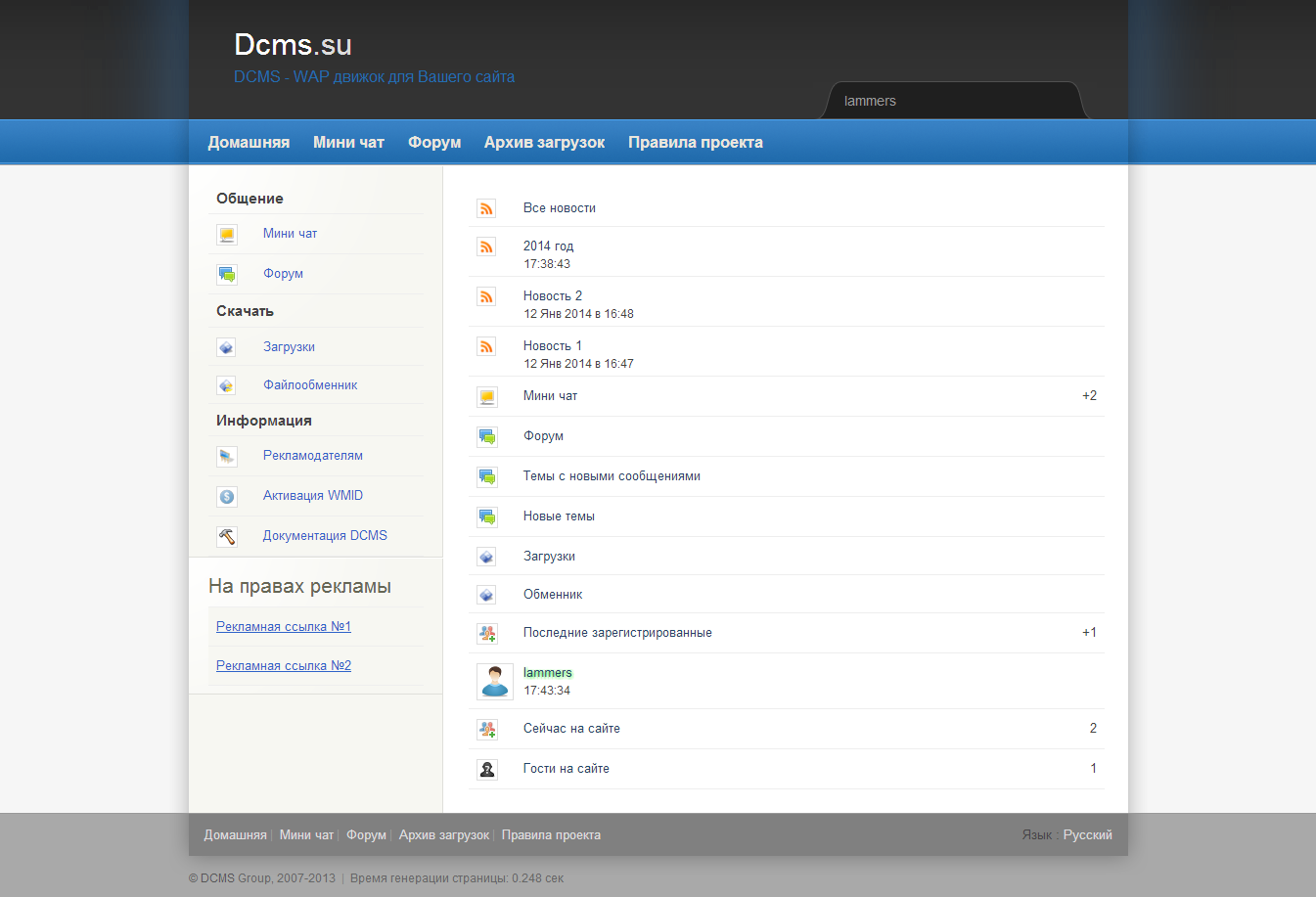Click the Форум footer link
The height and width of the screenshot is (897, 1316).
[x=366, y=835]
